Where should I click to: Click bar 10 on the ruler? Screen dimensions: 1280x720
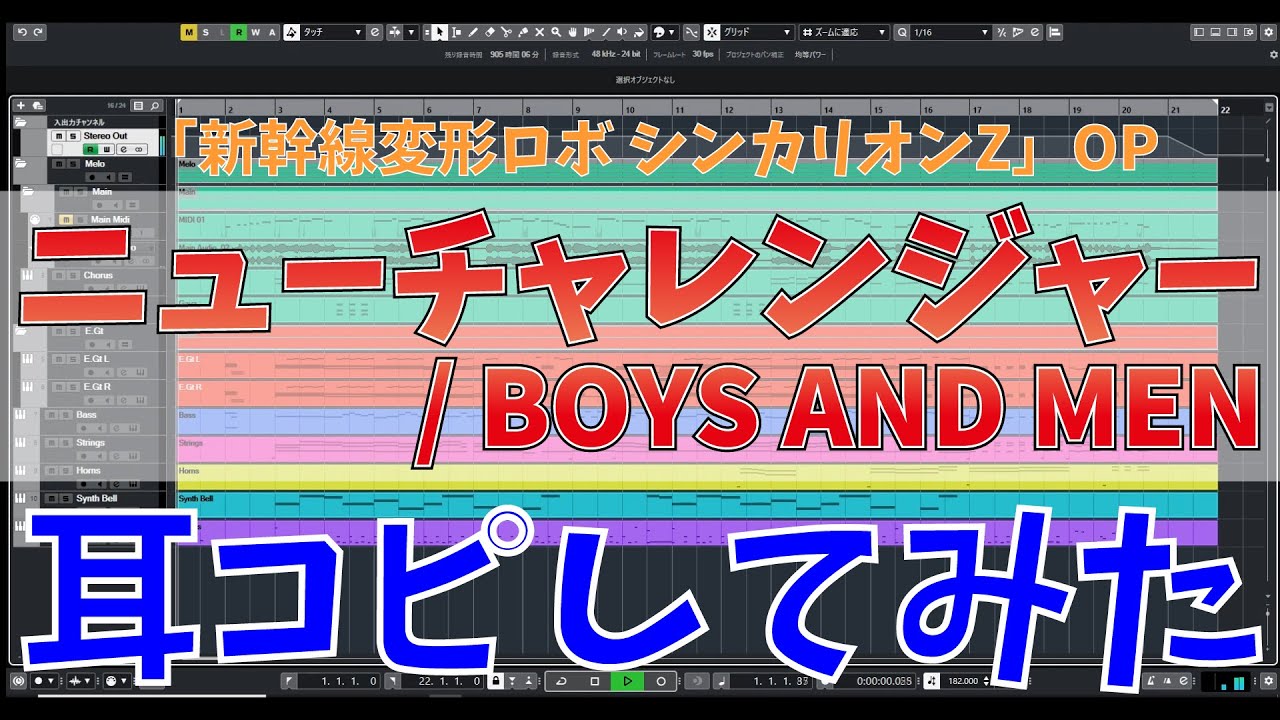629,110
